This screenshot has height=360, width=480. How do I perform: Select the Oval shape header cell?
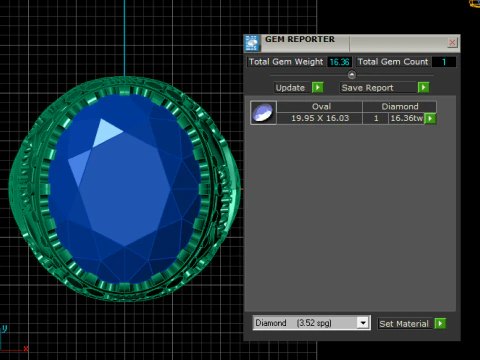[320, 107]
